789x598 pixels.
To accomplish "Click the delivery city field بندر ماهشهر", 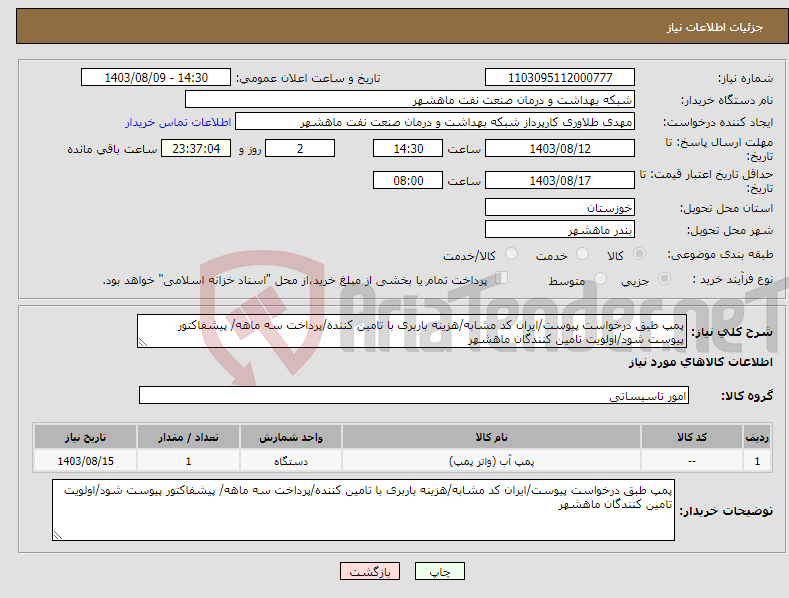I will (x=560, y=230).
